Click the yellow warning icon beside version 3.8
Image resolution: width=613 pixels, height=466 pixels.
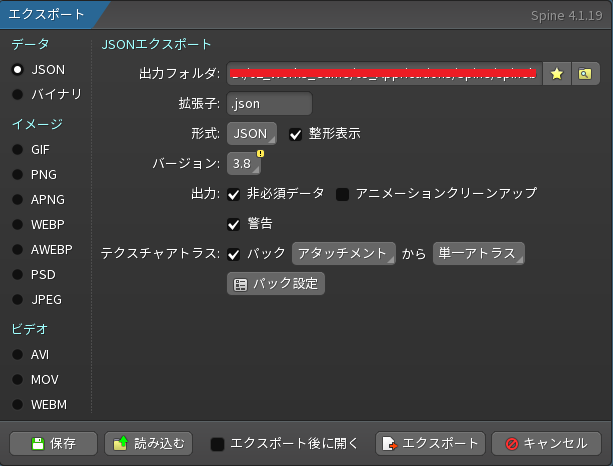[x=260, y=154]
